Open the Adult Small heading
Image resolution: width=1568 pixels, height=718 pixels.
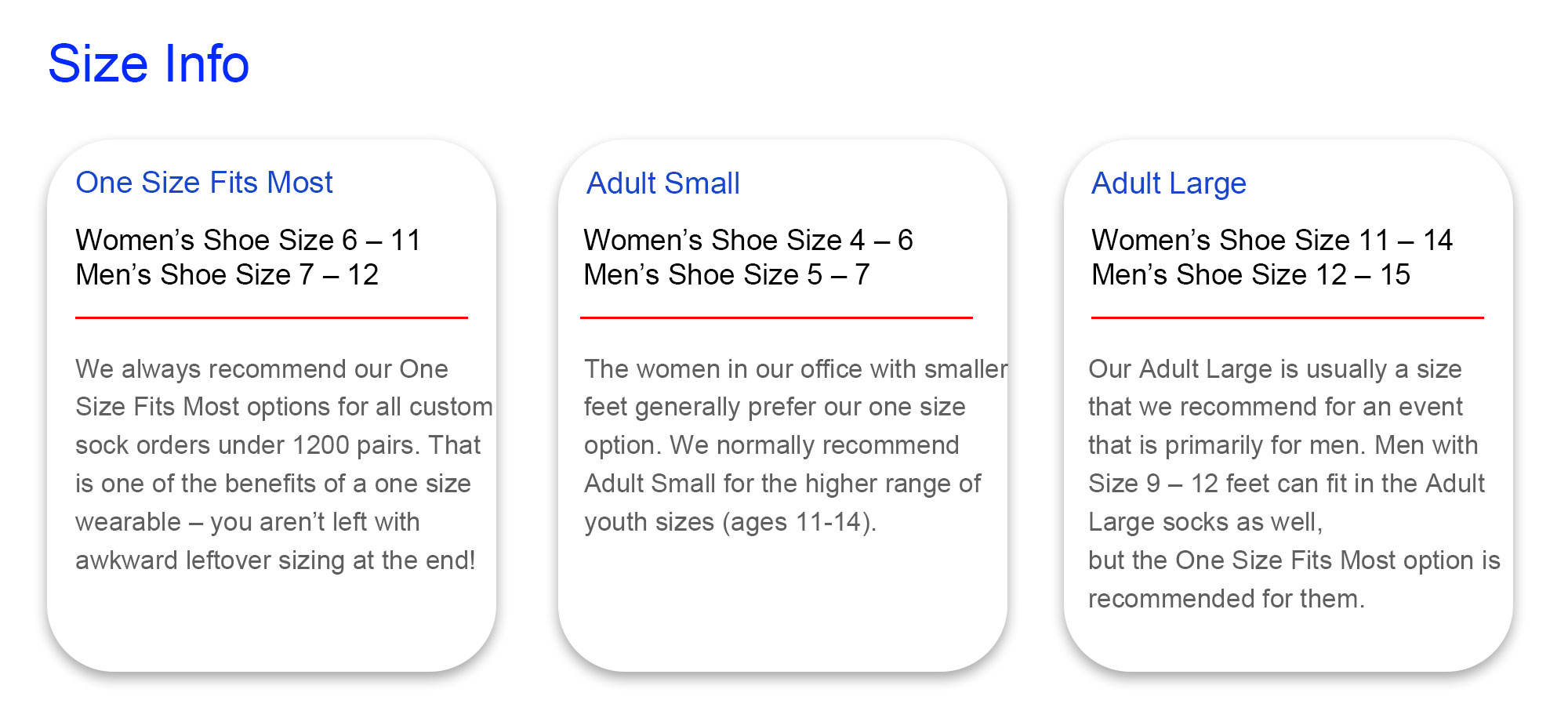[662, 183]
